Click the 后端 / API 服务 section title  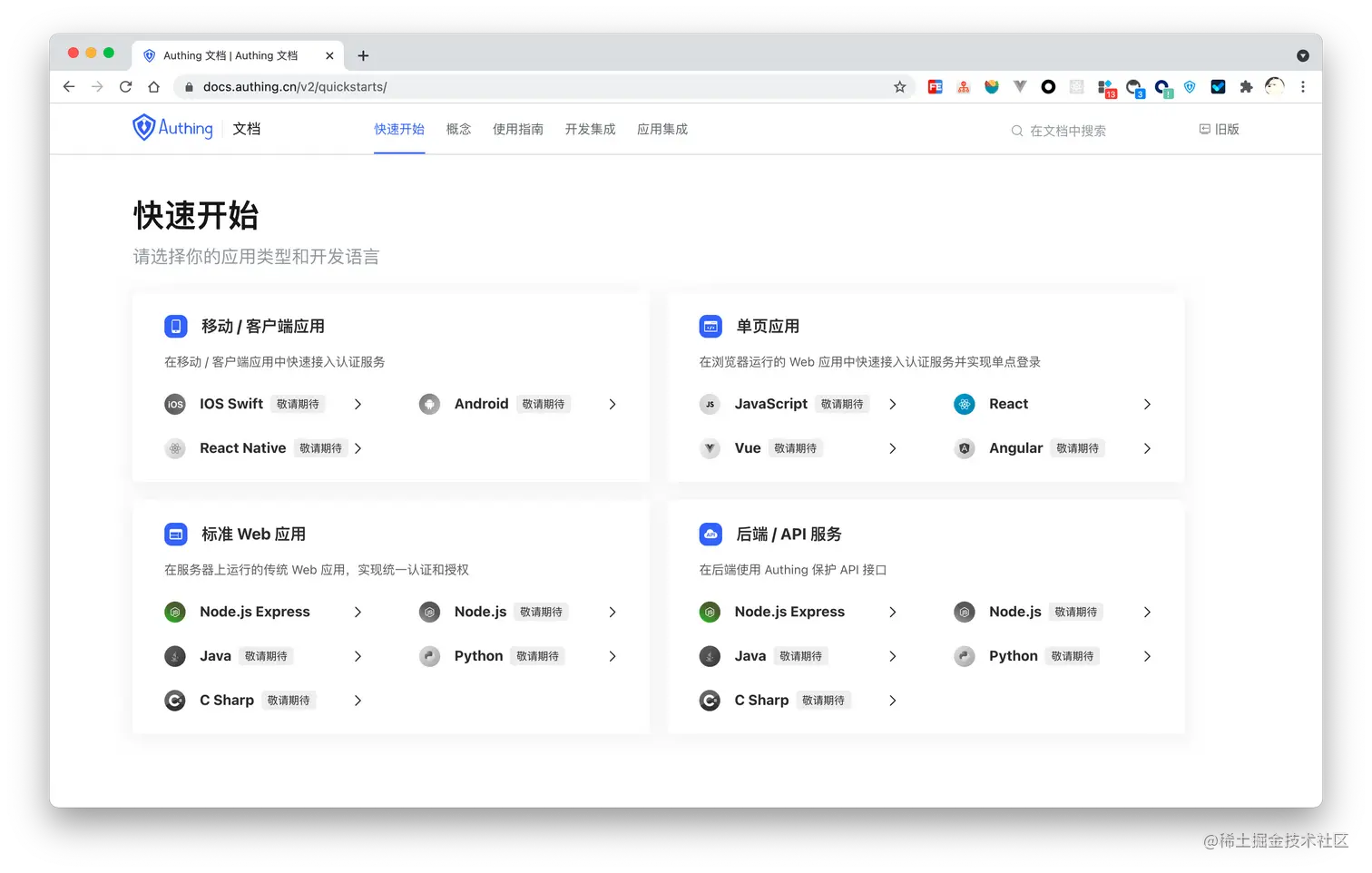pos(789,535)
